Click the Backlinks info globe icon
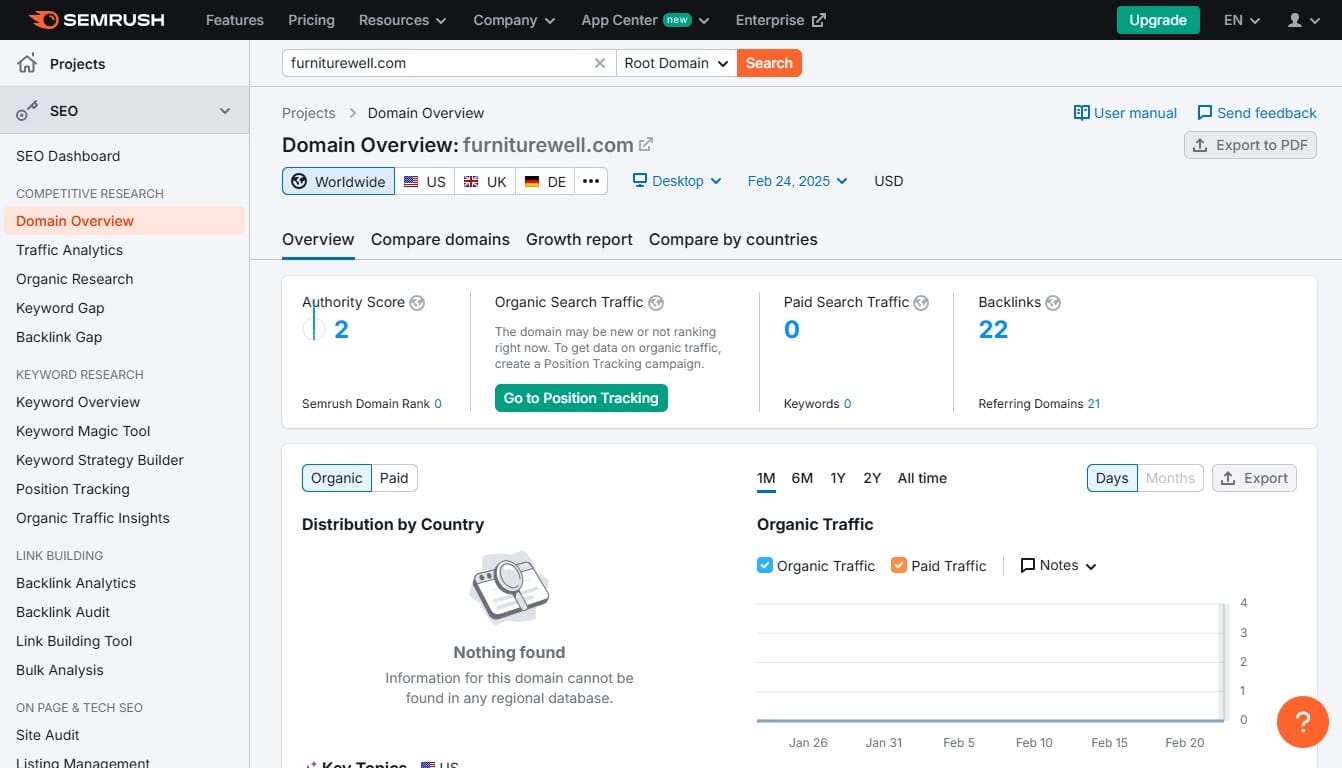Screen dimensions: 1342x768 (x=1053, y=303)
